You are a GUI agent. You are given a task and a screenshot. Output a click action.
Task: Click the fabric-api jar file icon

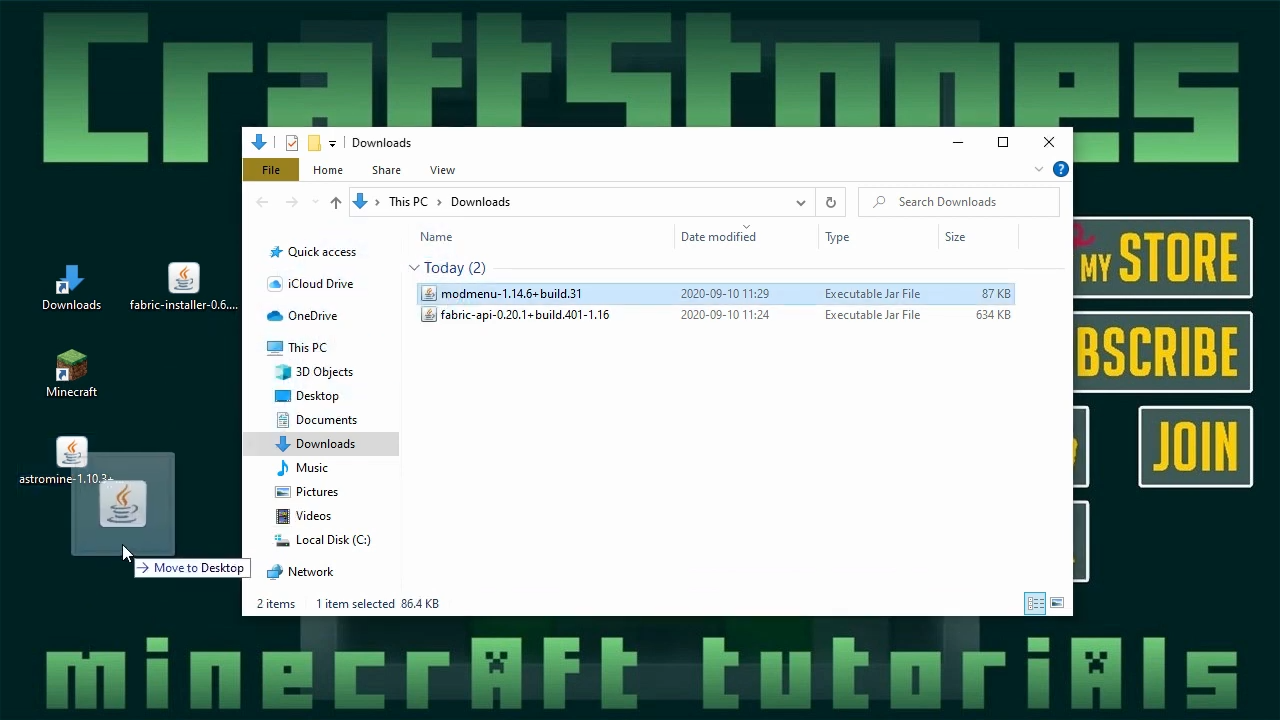tap(429, 315)
